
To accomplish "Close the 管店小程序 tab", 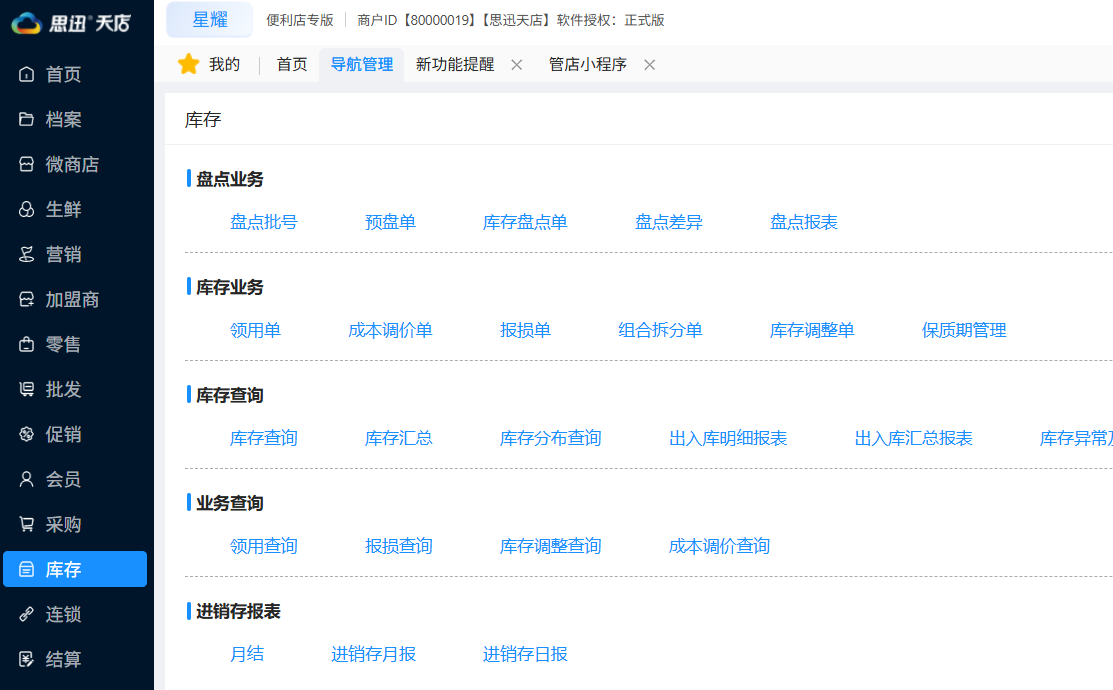I will point(649,63).
